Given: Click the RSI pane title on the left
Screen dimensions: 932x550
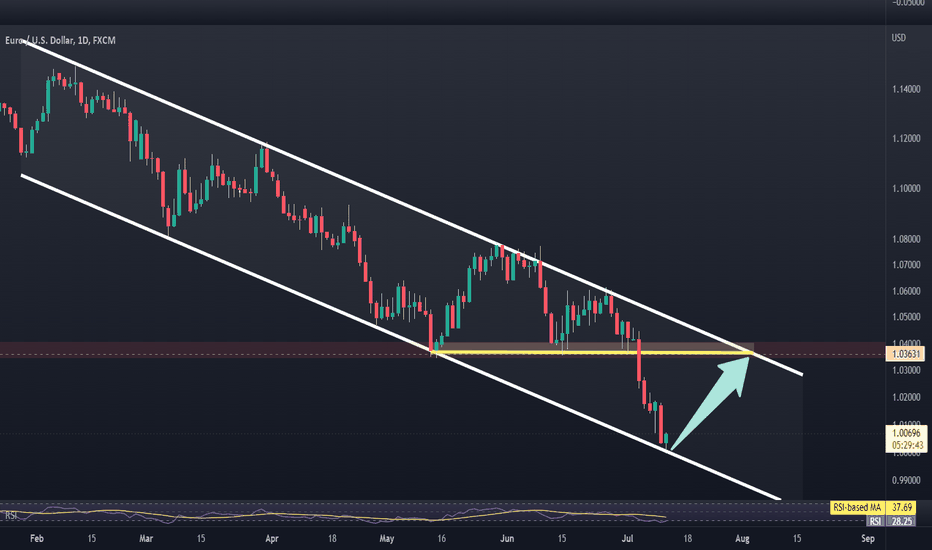Looking at the screenshot, I should click(x=11, y=516).
